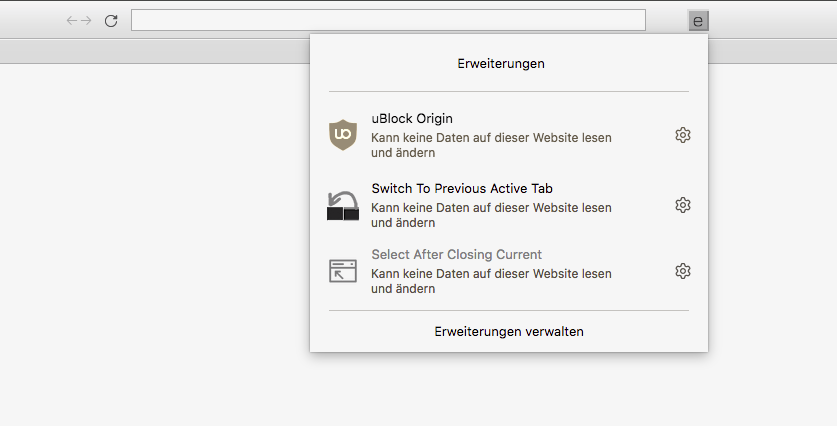Screen dimensions: 837x426
Task: Reload the page with the refresh icon
Action: click(x=111, y=21)
